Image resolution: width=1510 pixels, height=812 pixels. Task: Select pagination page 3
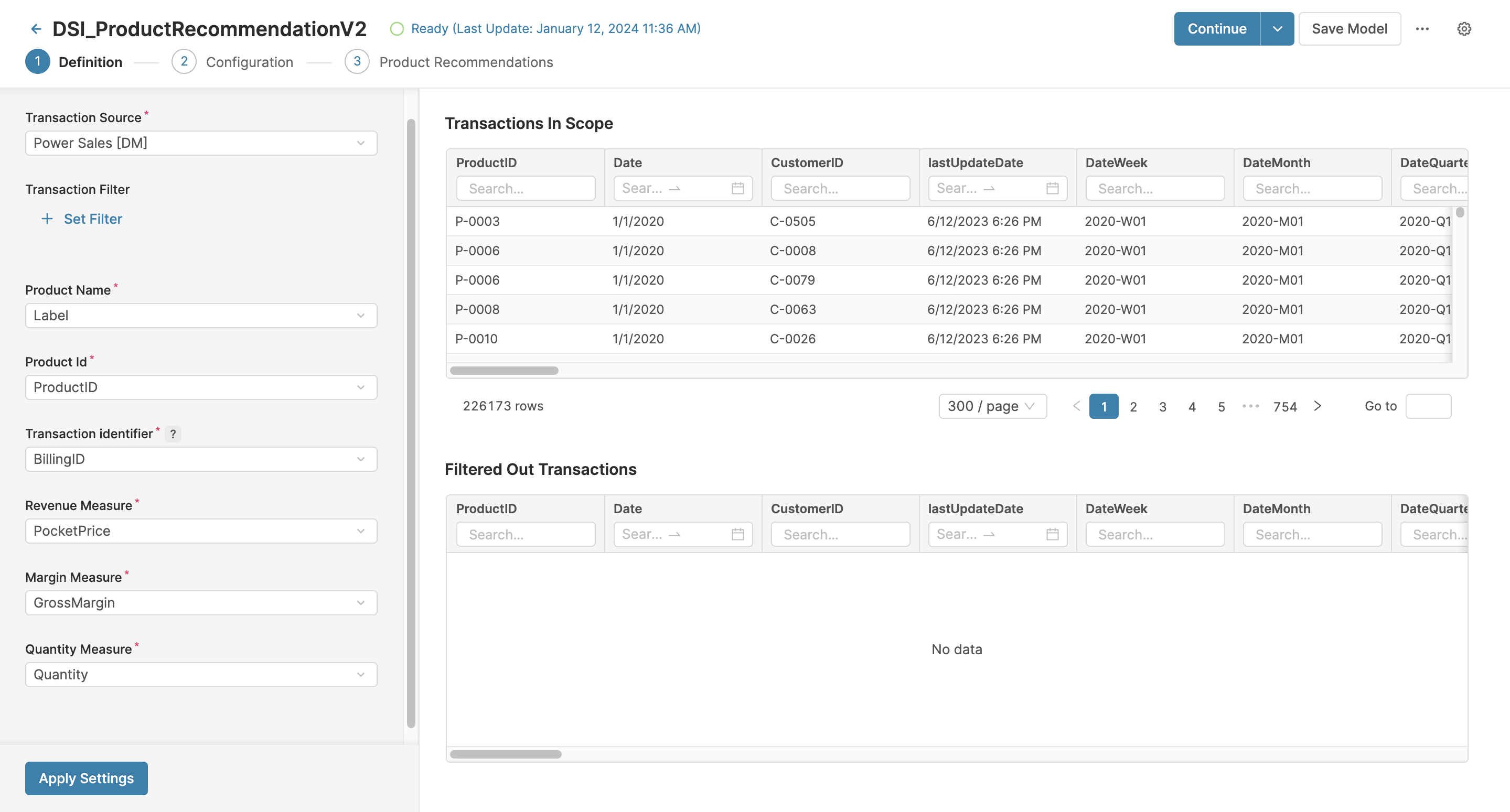tap(1162, 406)
